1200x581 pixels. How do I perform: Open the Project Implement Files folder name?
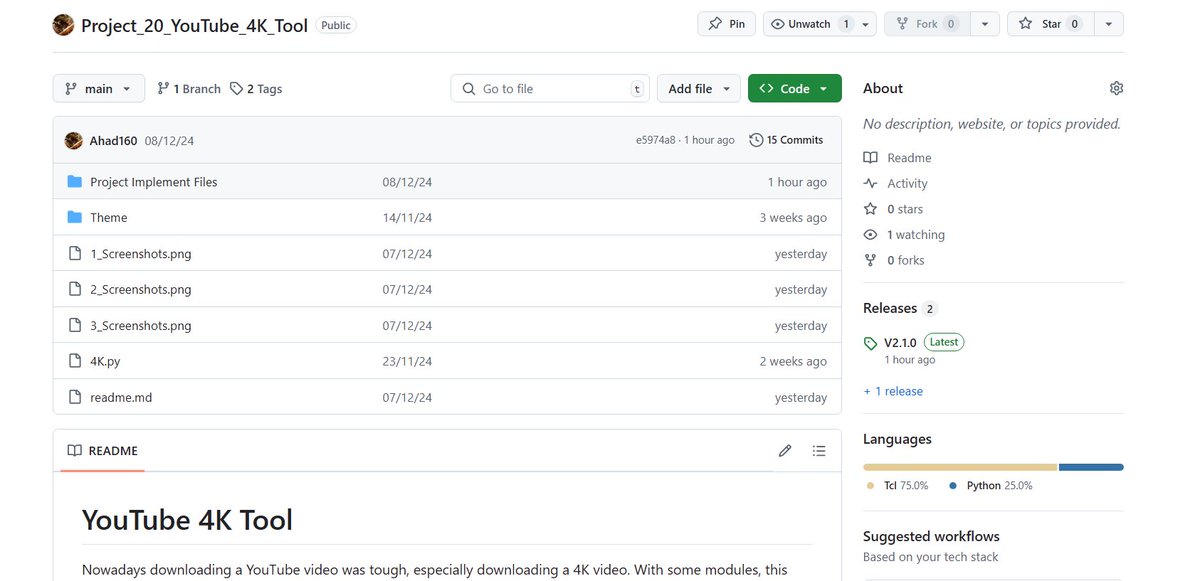154,182
